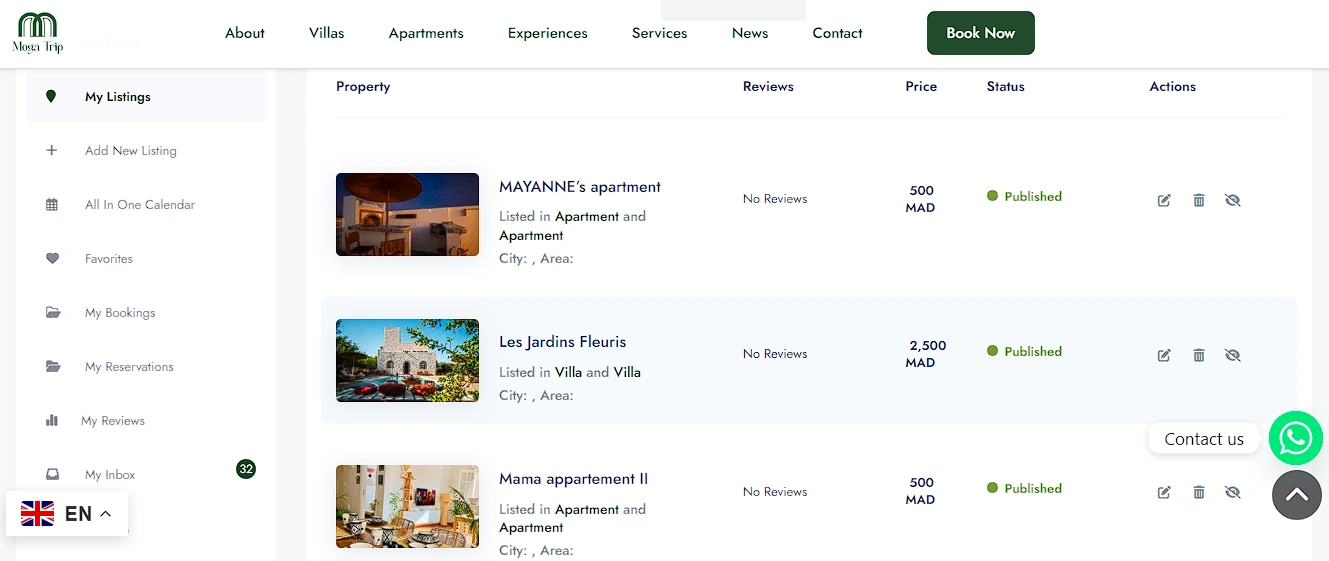Expand the EN language selector
Screen dimensions: 1329x561
(x=67, y=514)
